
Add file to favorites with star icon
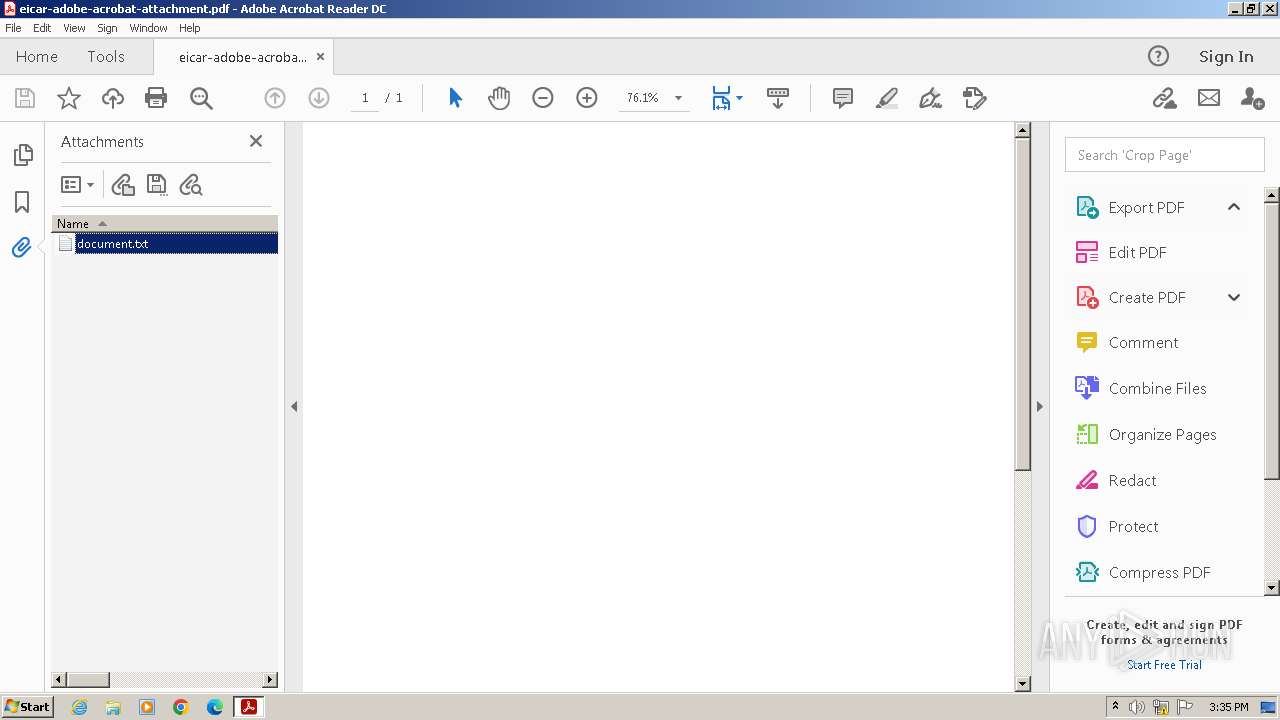click(69, 98)
